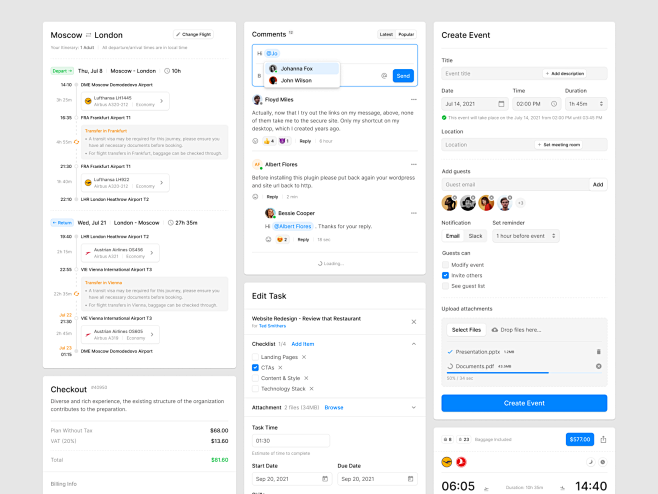This screenshot has width=658, height=494.
Task: Open the Depart dropdown tag
Action: 62,71
